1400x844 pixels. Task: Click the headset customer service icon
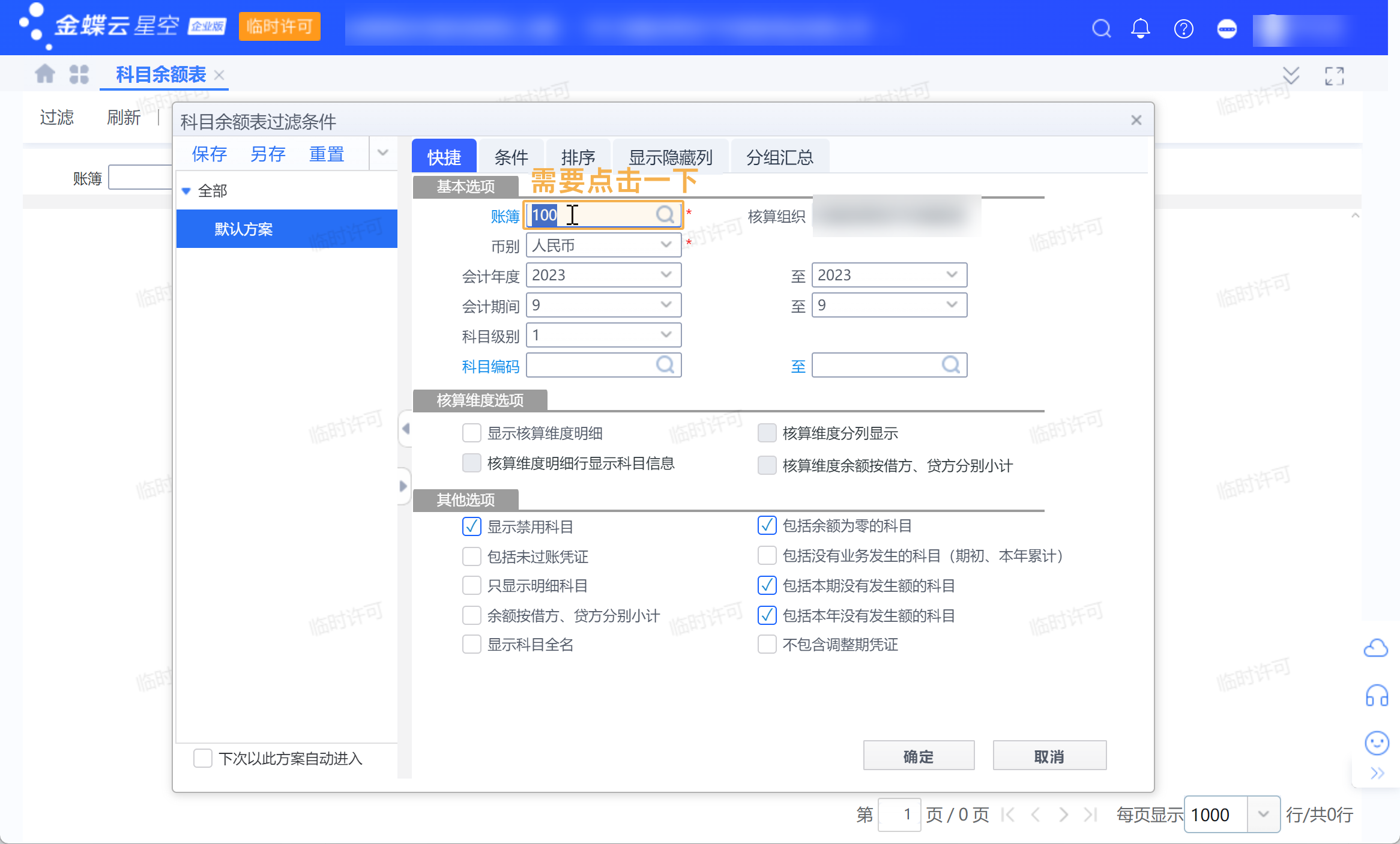[1377, 696]
